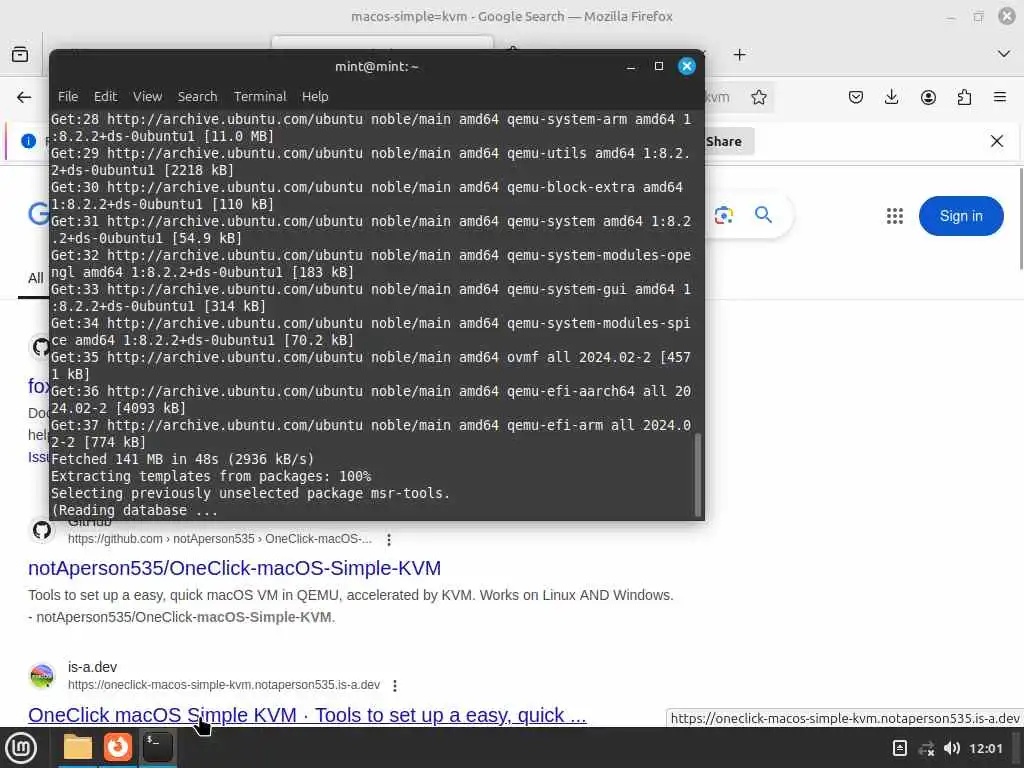The height and width of the screenshot is (768, 1024).
Task: Click 'Selecting previously unselected package msr-tools' line
Action: (x=251, y=493)
